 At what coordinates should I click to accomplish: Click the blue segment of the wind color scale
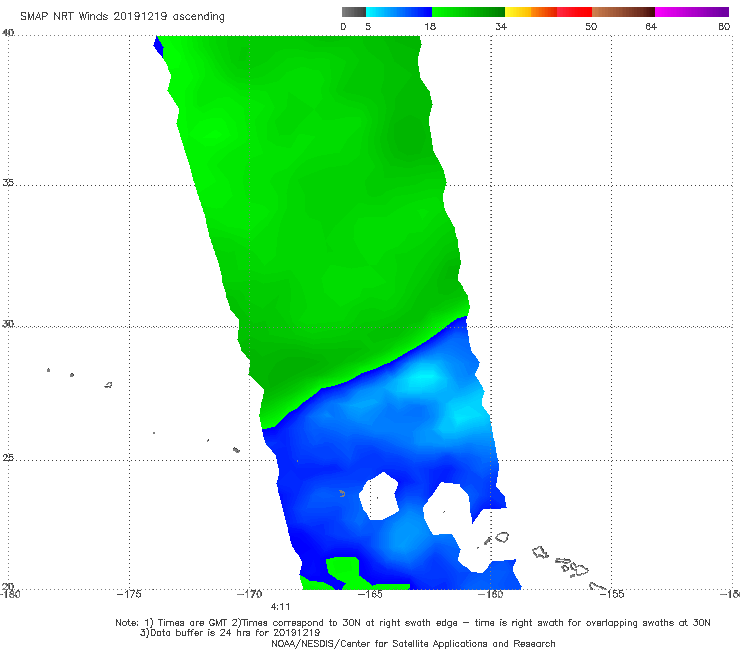pos(399,12)
